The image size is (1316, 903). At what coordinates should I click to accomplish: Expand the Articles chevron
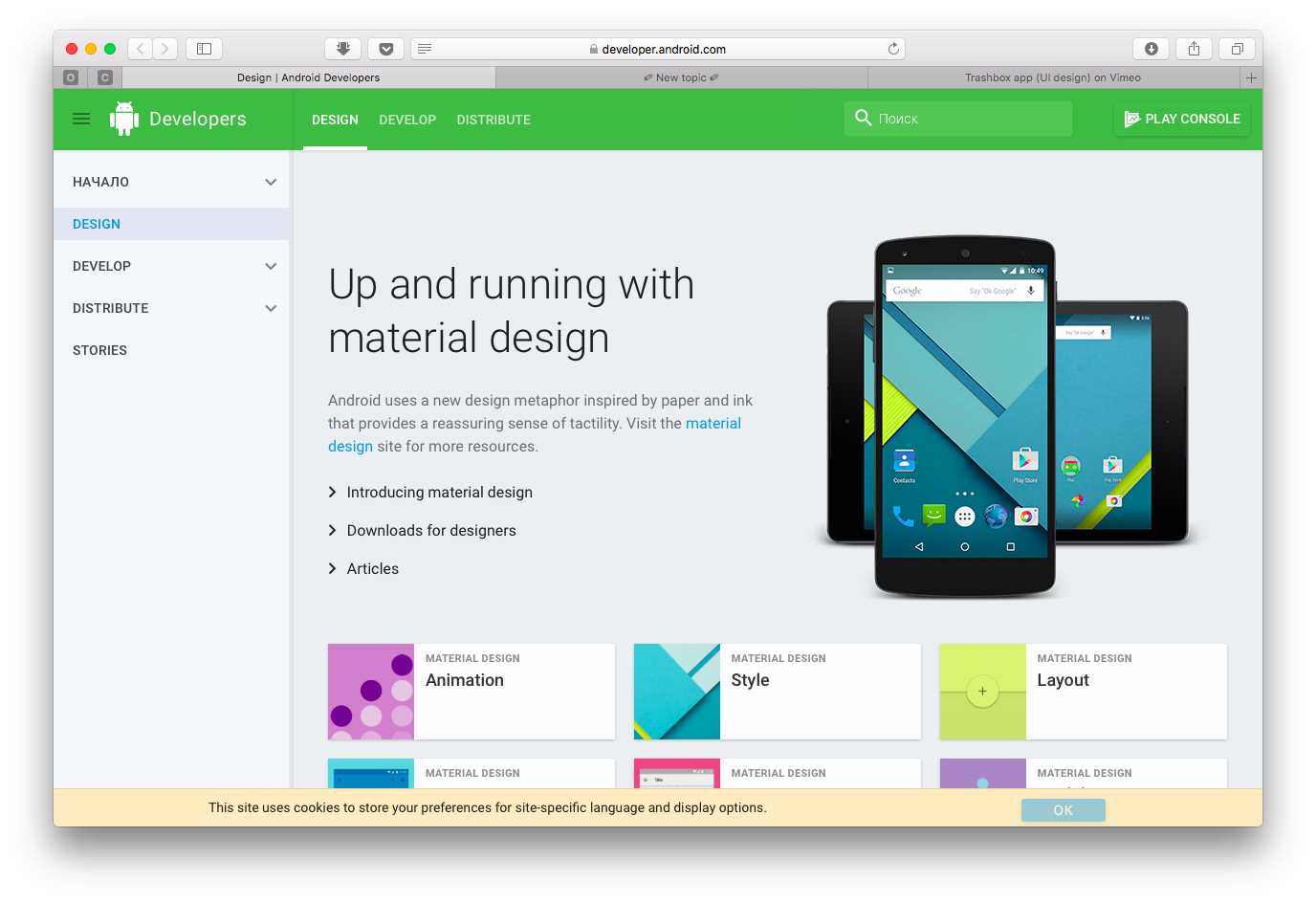[333, 568]
